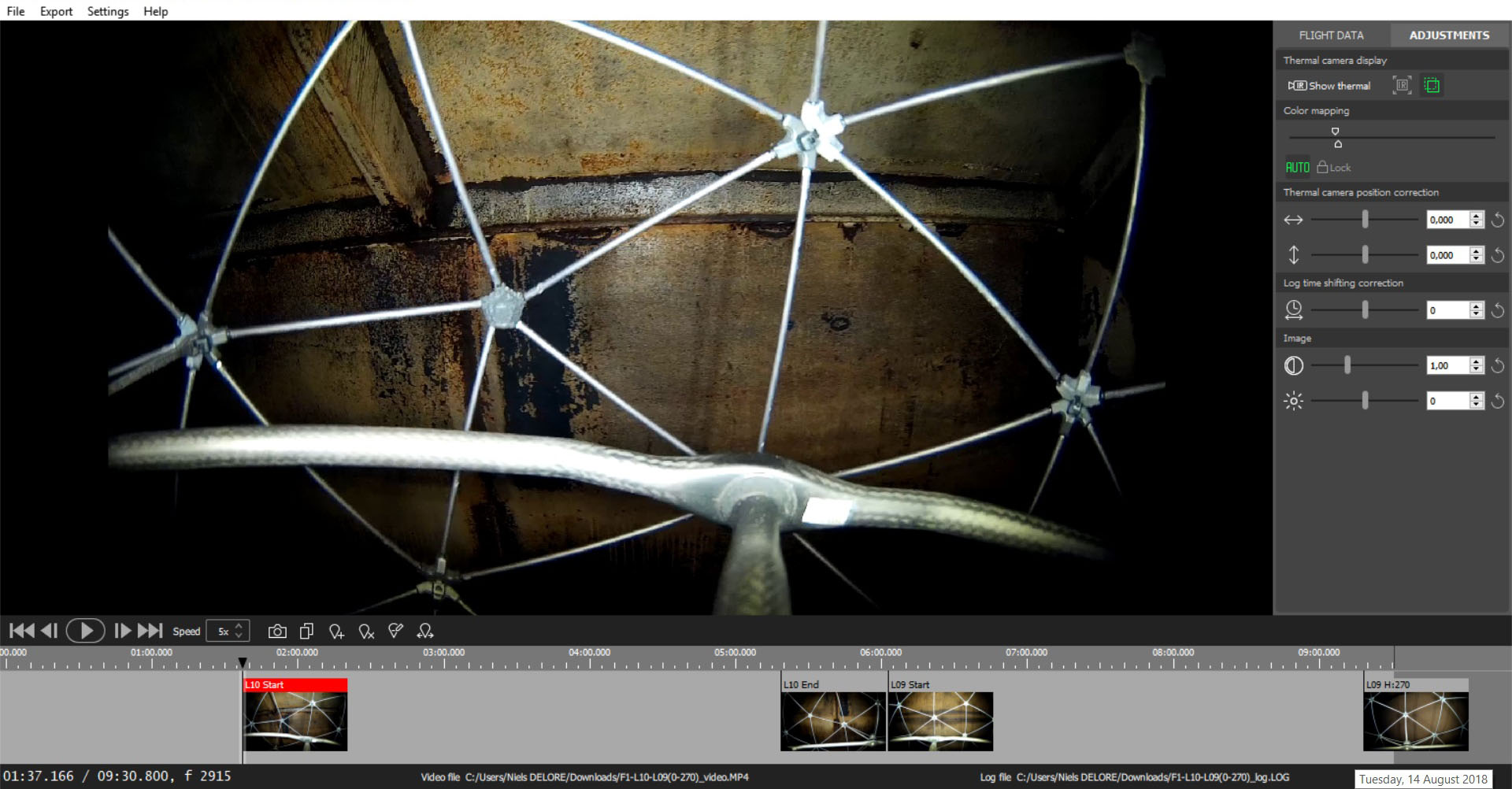Reset the contrast value
This screenshot has height=789, width=1512.
pos(1498,366)
